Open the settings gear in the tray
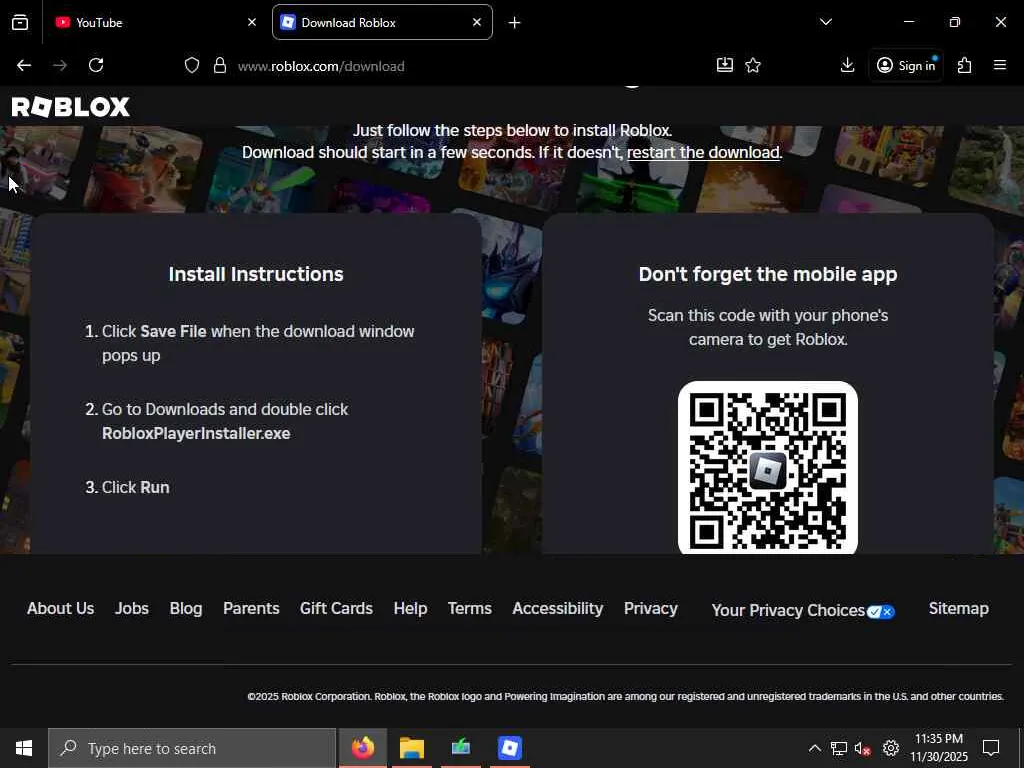The height and width of the screenshot is (768, 1024). click(x=891, y=748)
